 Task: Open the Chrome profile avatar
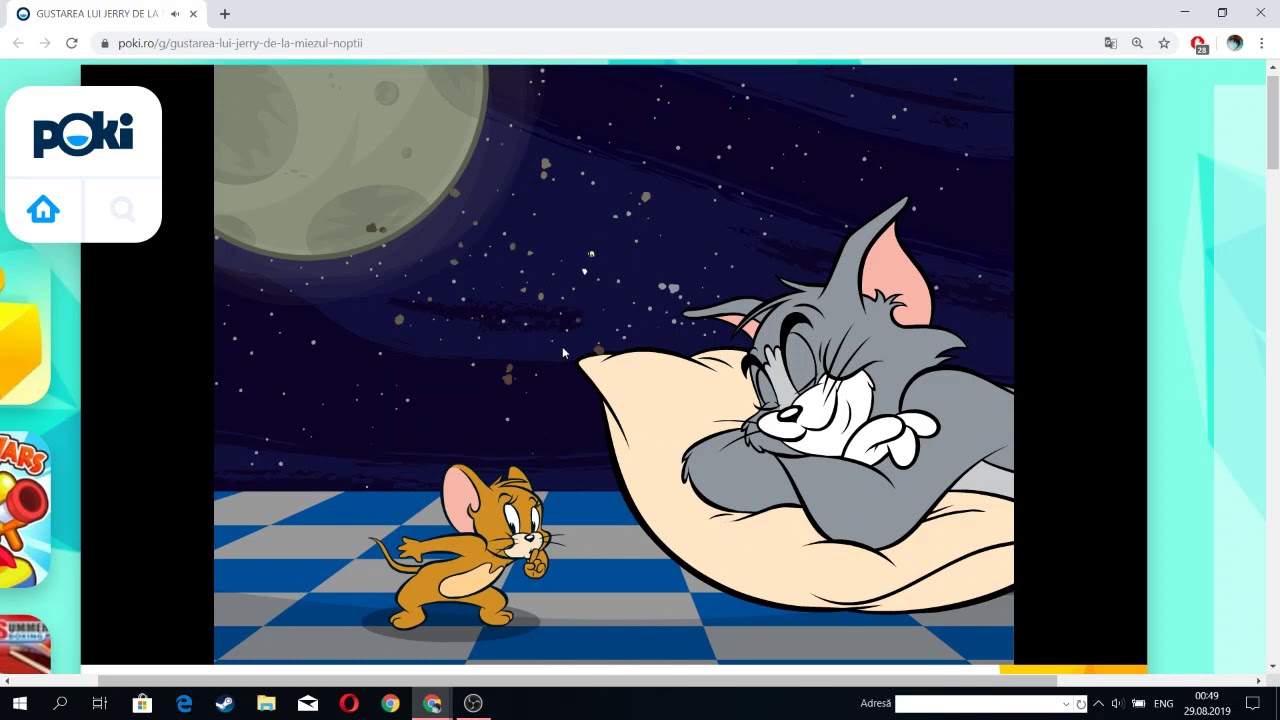[x=1235, y=43]
